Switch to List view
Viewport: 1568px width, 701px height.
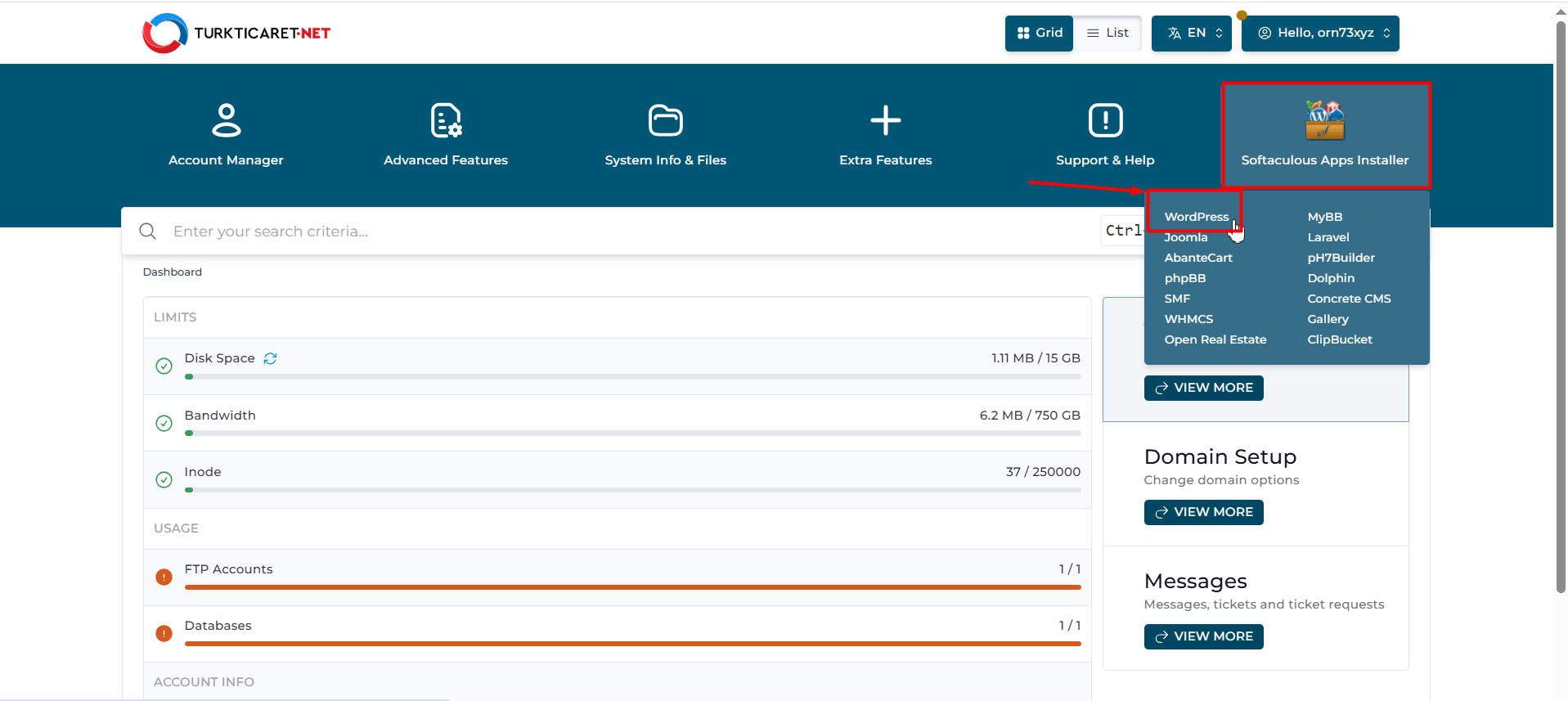pos(1107,34)
